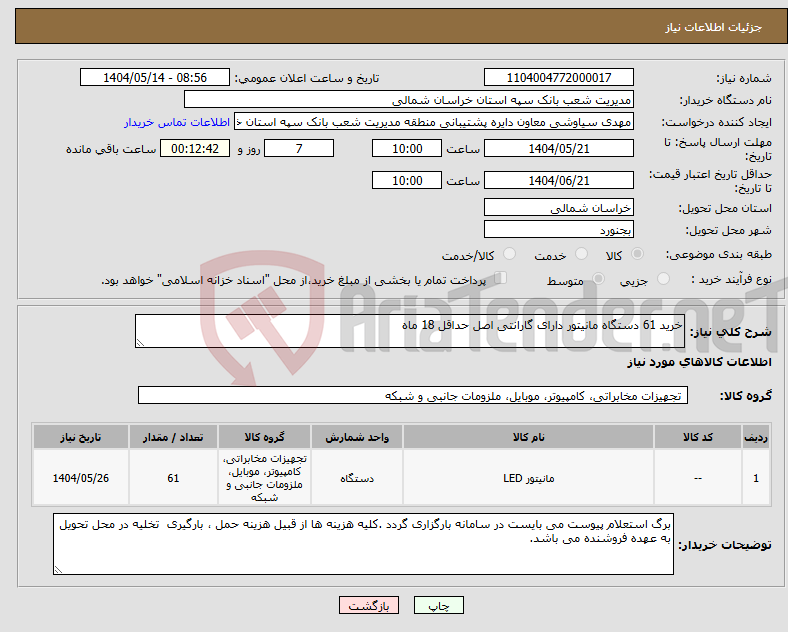Click the price validity date 1404/06/21
Screen dimensions: 788x632
click(x=558, y=180)
